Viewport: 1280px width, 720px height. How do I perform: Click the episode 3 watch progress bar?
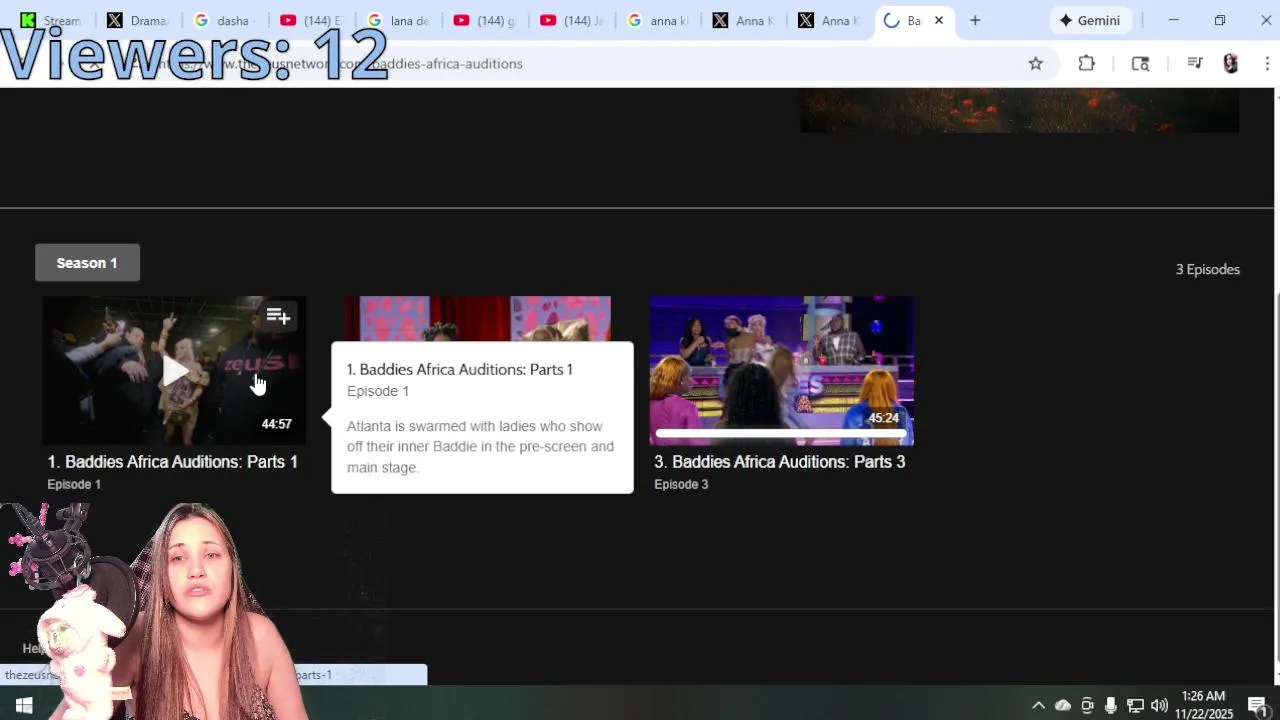coord(781,434)
